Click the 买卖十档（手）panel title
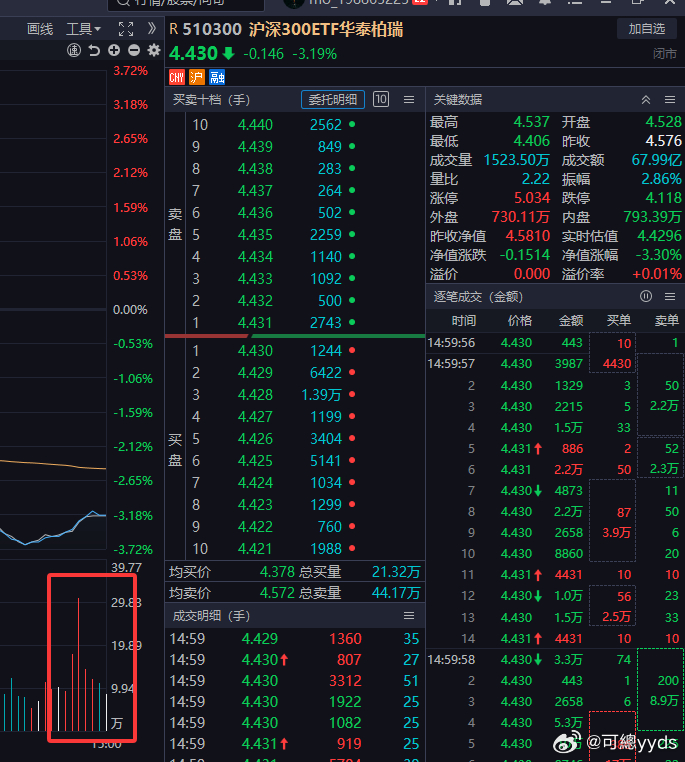This screenshot has width=685, height=762. pyautogui.click(x=211, y=100)
